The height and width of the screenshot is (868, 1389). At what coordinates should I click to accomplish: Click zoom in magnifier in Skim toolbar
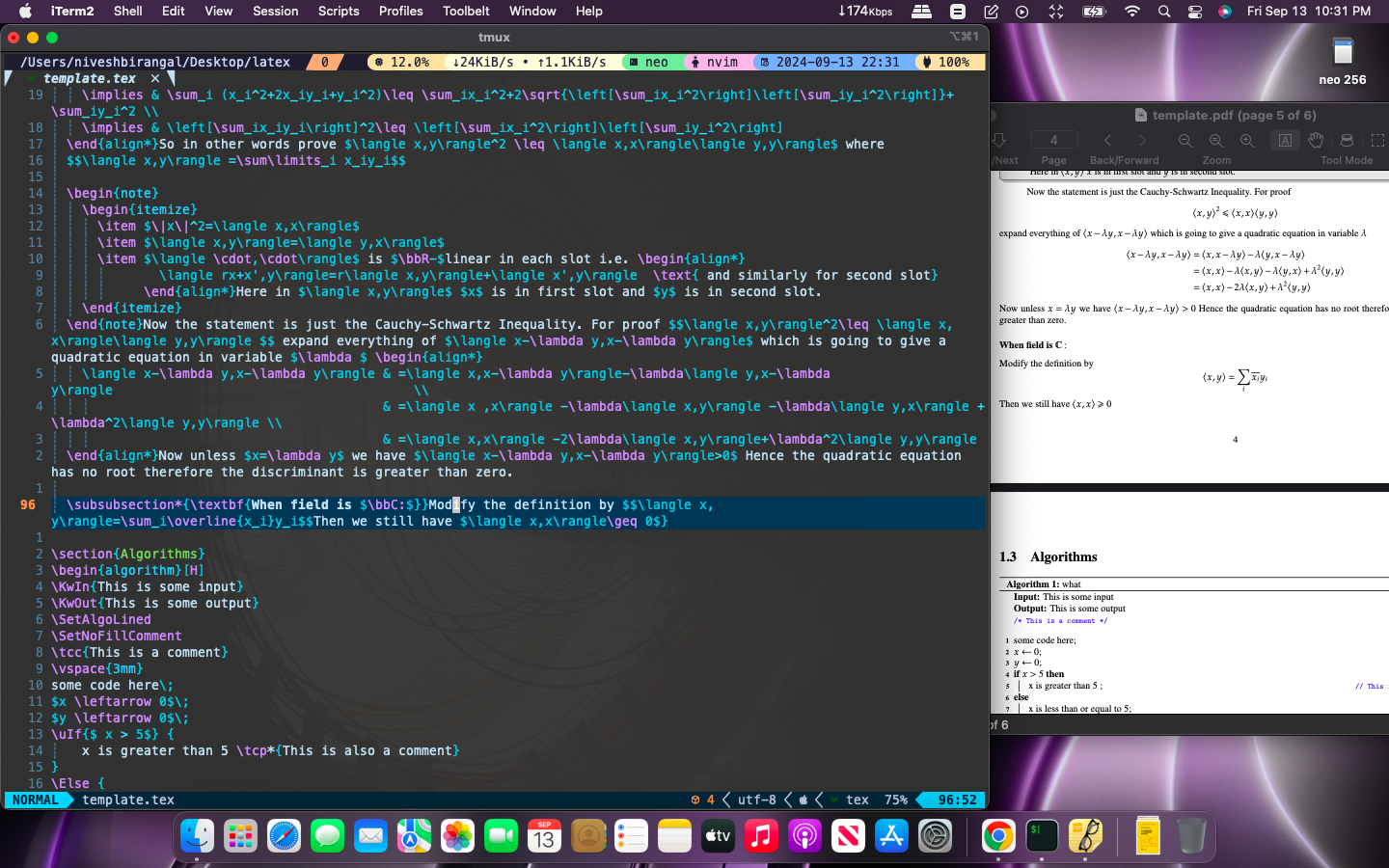(x=1247, y=141)
